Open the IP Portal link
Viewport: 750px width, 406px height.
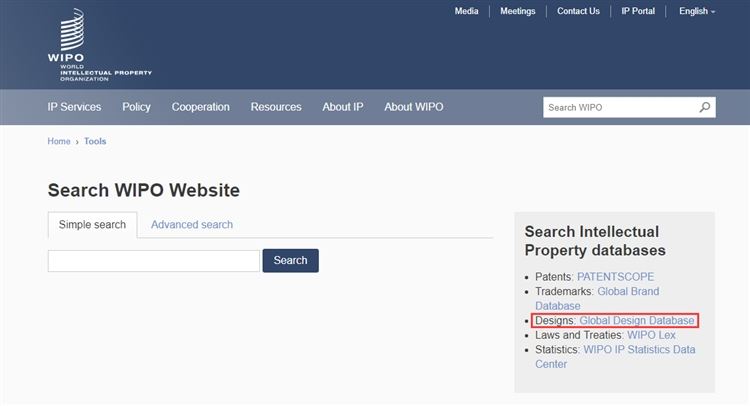pos(638,11)
